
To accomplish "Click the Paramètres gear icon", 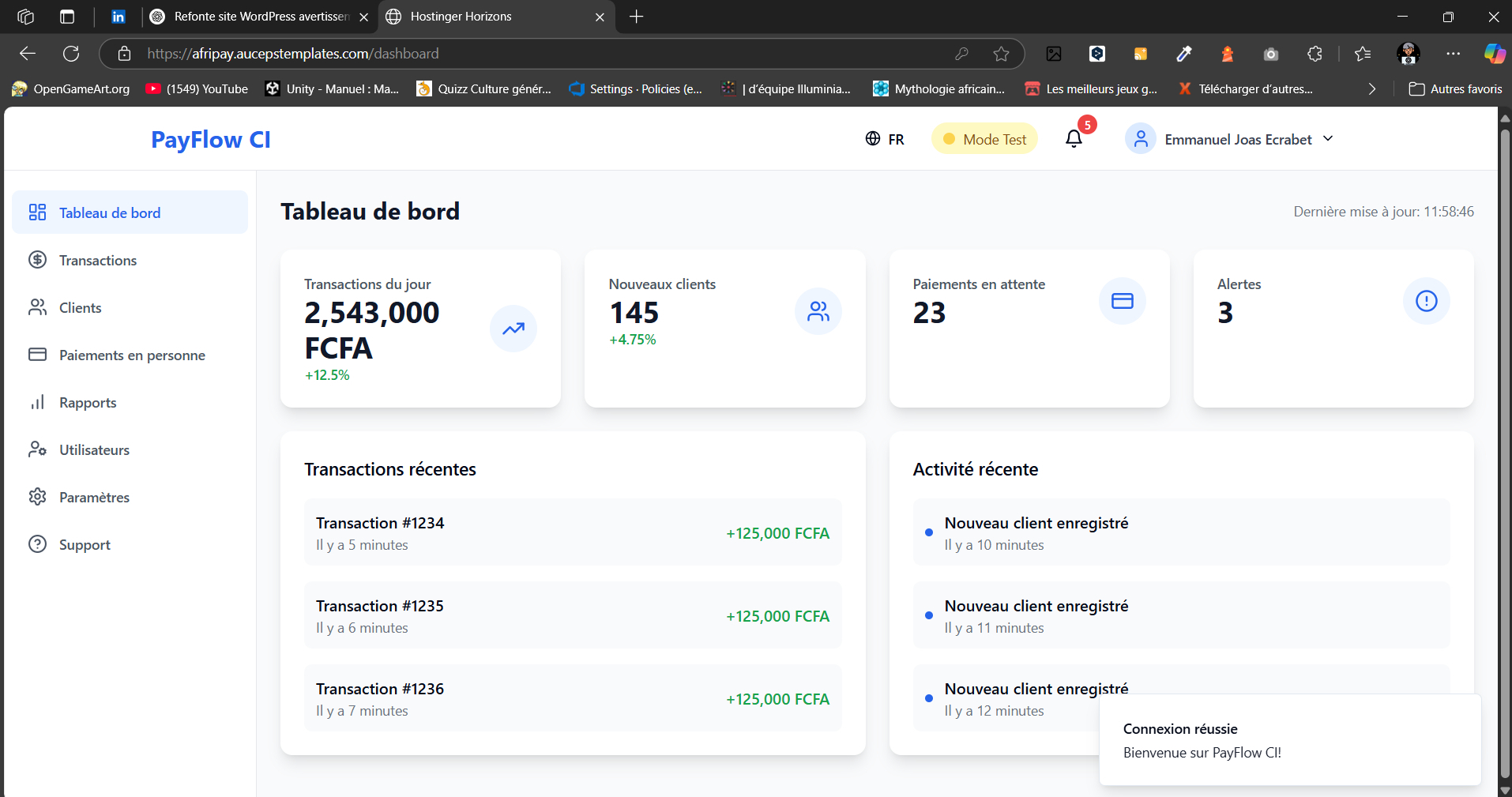I will point(37,497).
